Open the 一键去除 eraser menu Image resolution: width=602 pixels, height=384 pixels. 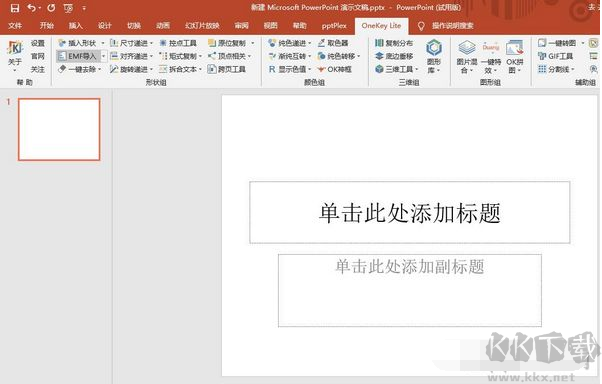click(79, 69)
